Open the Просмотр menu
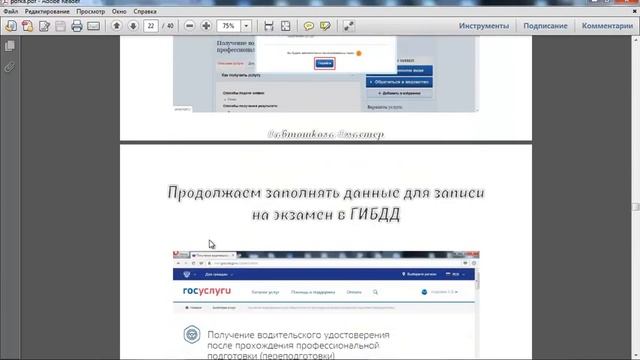The width and height of the screenshot is (640, 360). [x=91, y=11]
